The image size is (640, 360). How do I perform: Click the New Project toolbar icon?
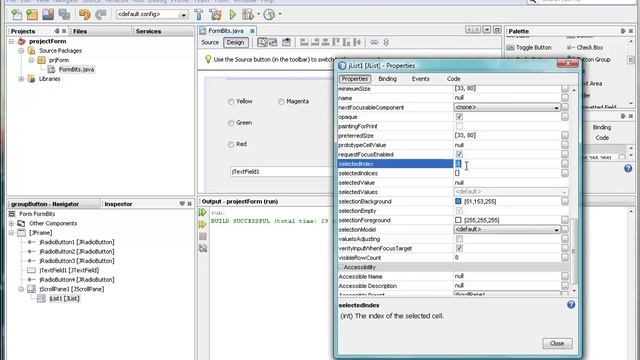[32, 15]
